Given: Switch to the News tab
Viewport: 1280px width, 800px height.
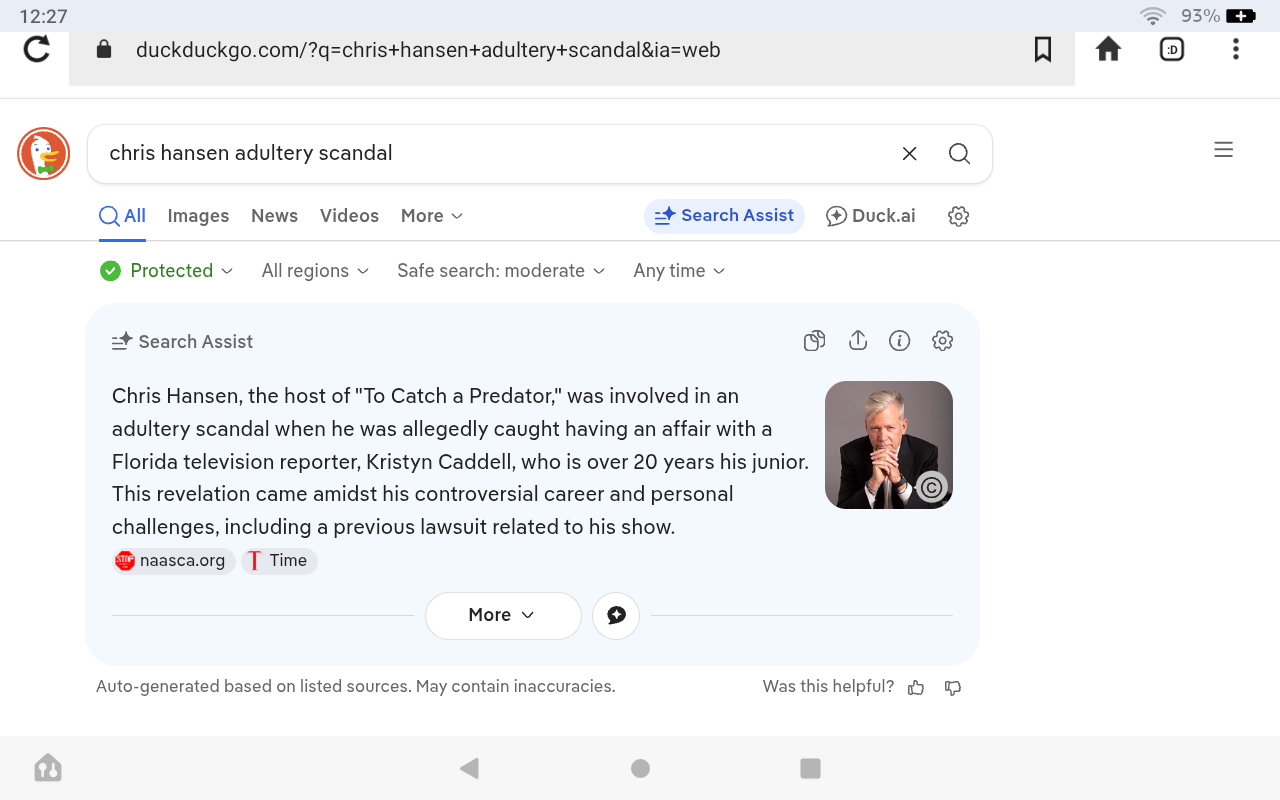Looking at the screenshot, I should tap(274, 216).
